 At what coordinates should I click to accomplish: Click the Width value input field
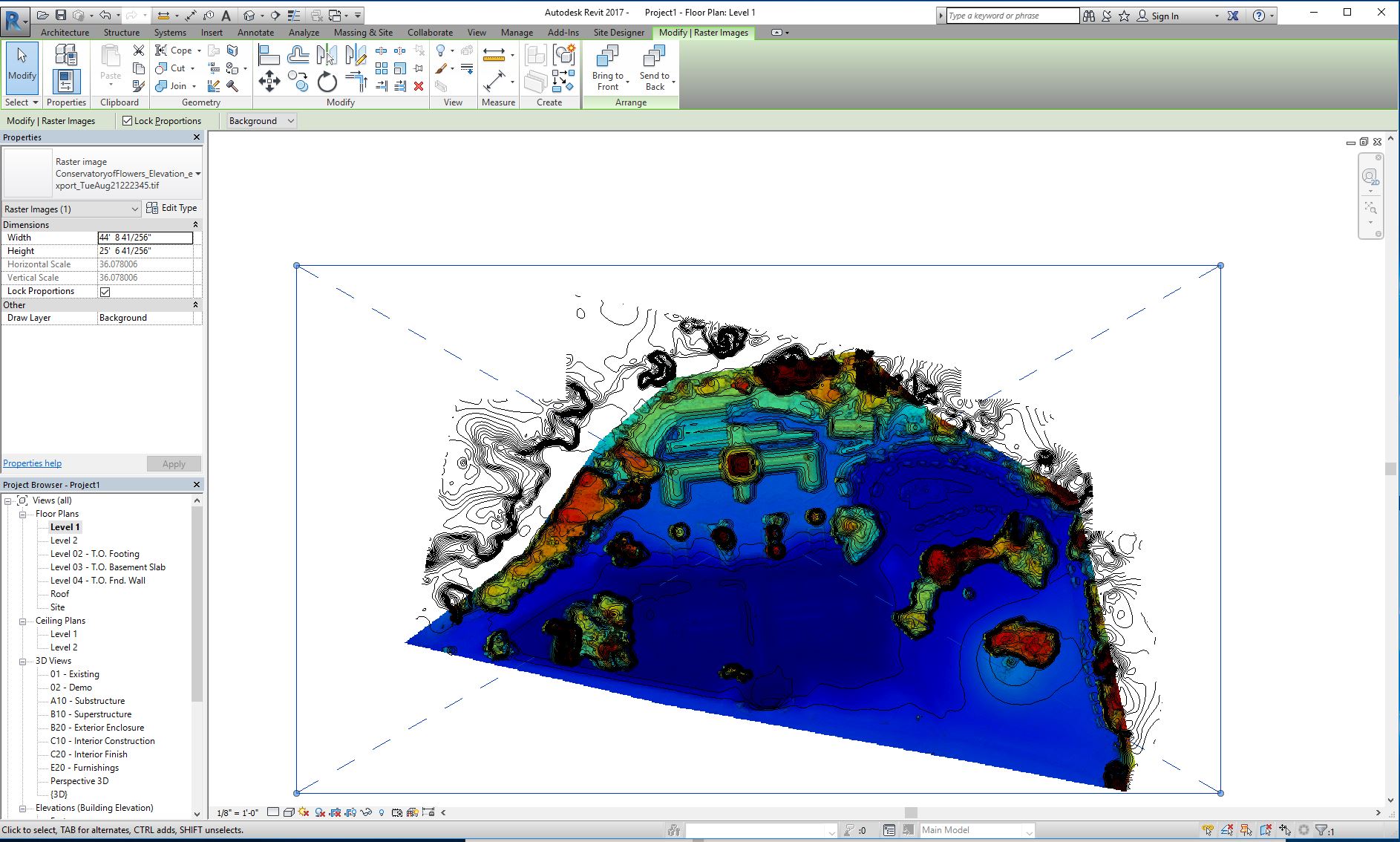click(145, 238)
